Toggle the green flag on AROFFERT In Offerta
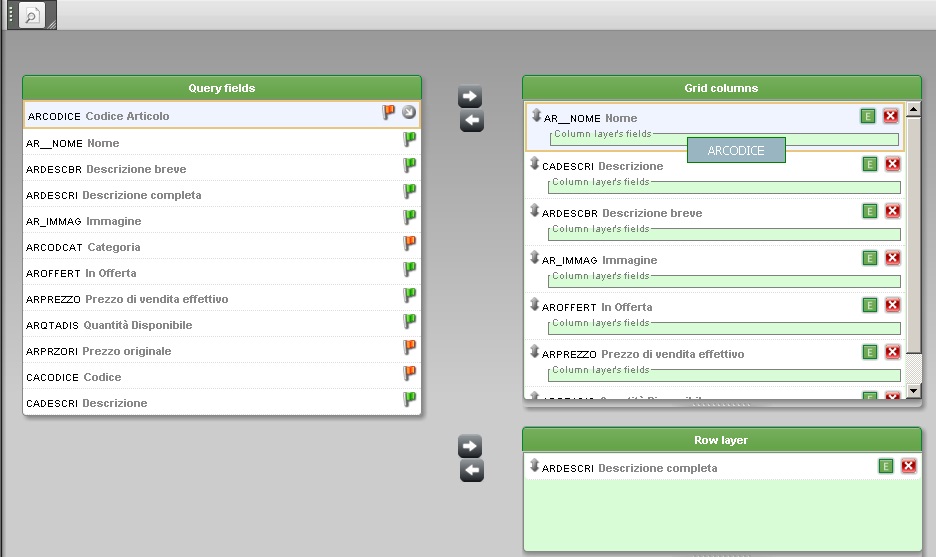 (x=409, y=269)
